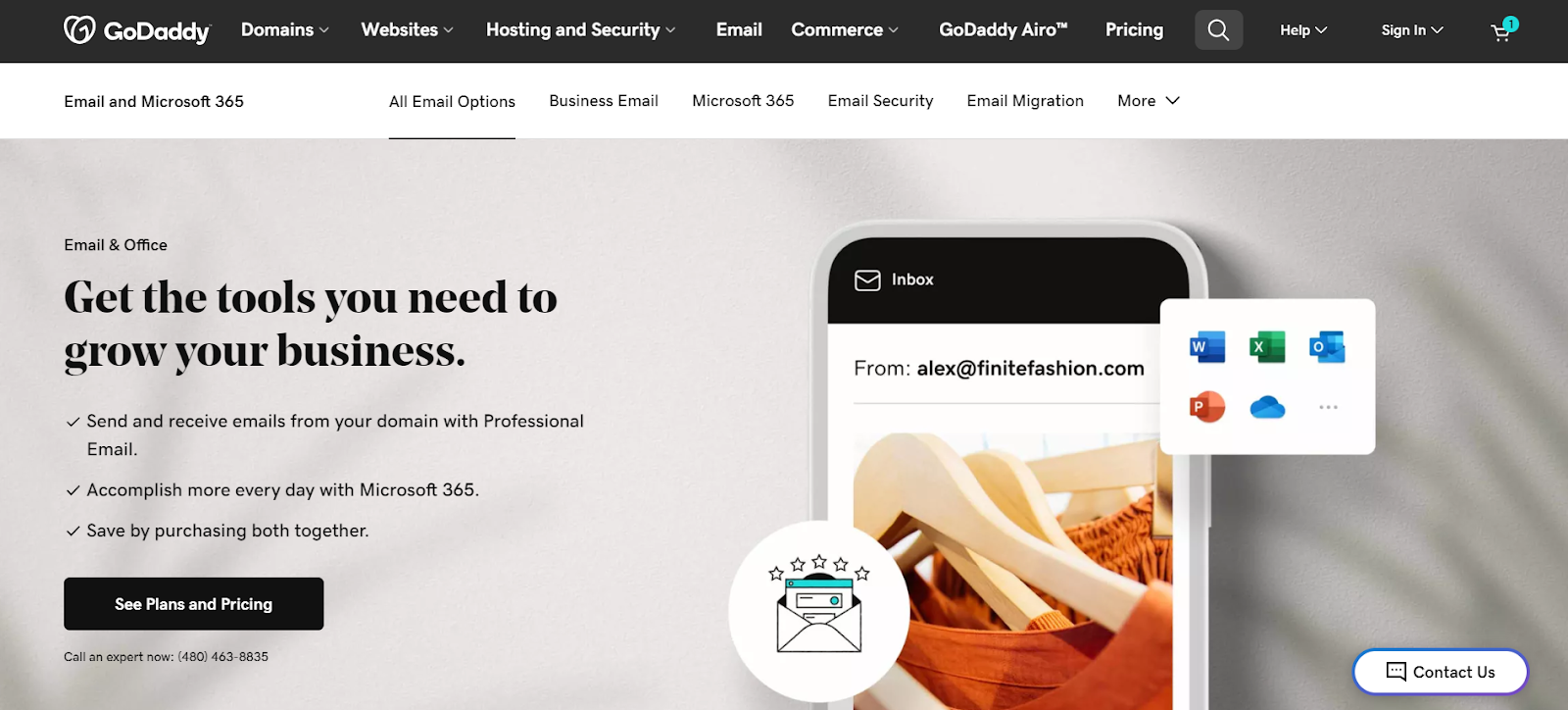
Task: Expand the Domains dropdown menu
Action: 284,30
